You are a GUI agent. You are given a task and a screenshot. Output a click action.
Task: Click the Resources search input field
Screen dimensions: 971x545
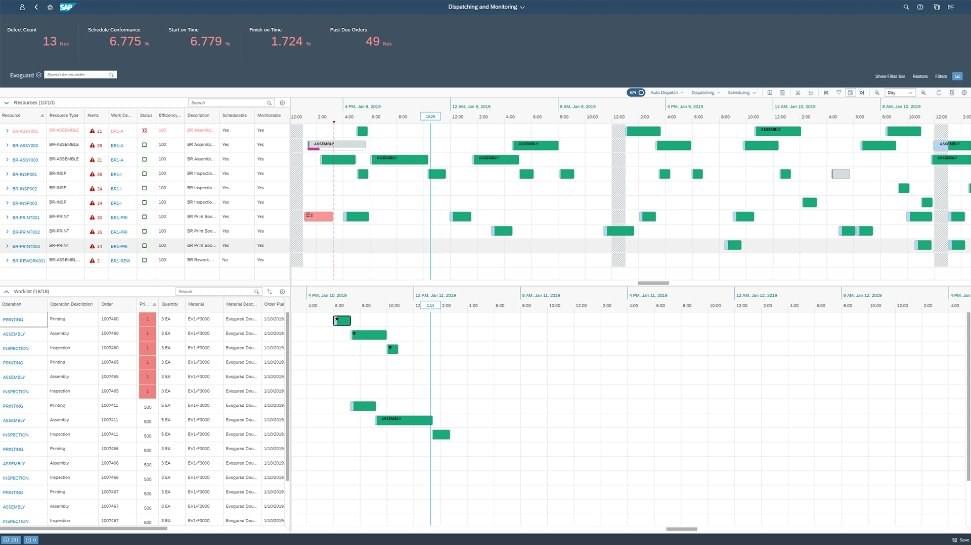[x=227, y=103]
